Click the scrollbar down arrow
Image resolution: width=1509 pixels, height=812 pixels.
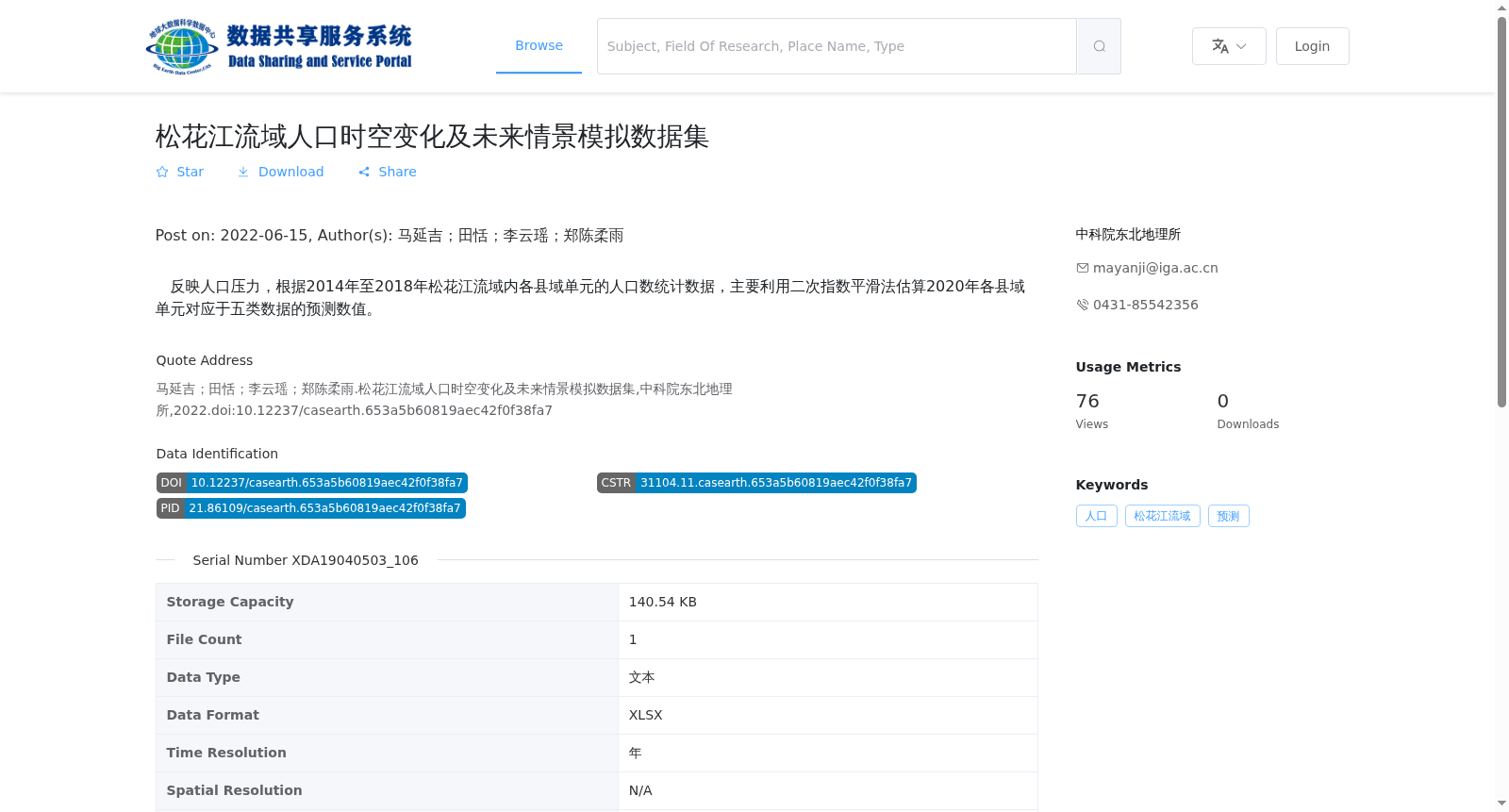(1502, 804)
